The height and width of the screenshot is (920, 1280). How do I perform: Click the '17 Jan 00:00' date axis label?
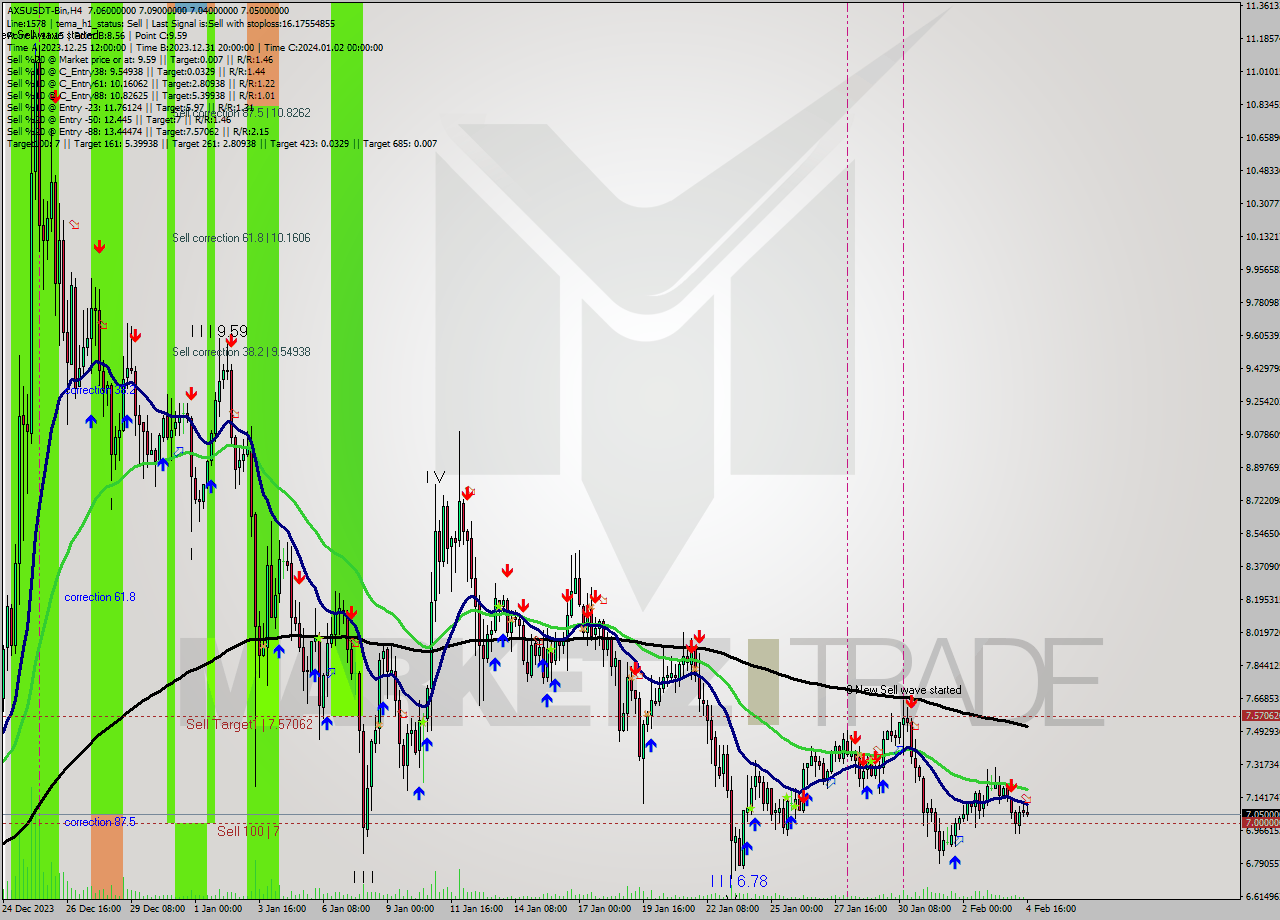click(x=605, y=909)
